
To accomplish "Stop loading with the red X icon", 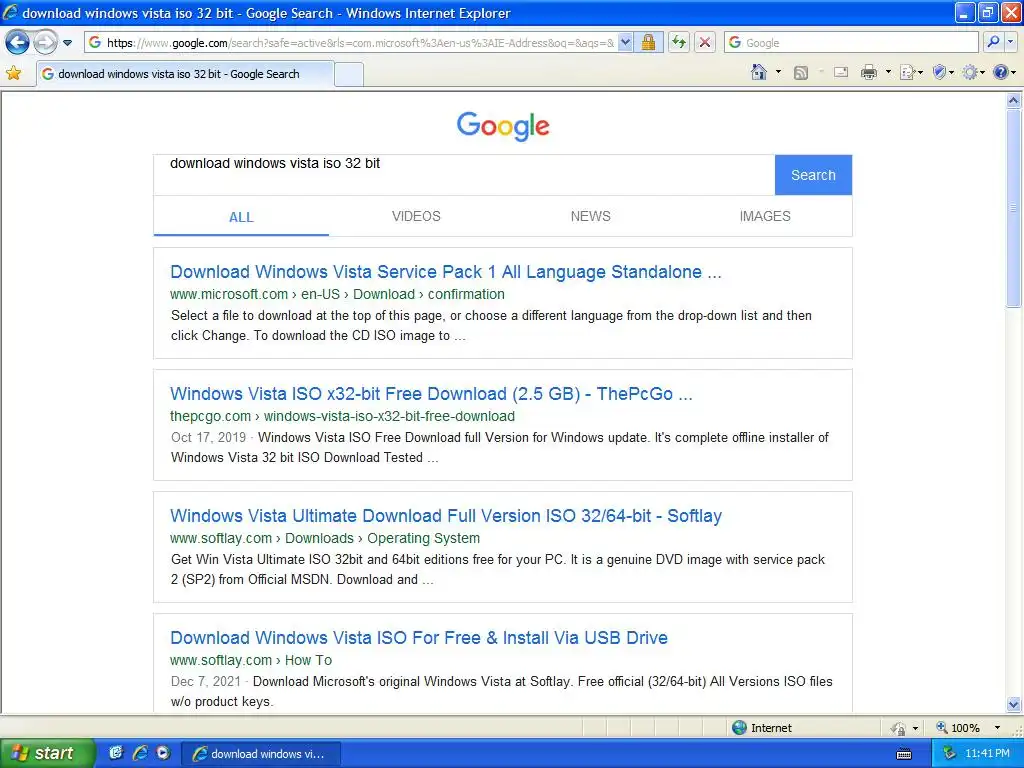I will [x=705, y=42].
